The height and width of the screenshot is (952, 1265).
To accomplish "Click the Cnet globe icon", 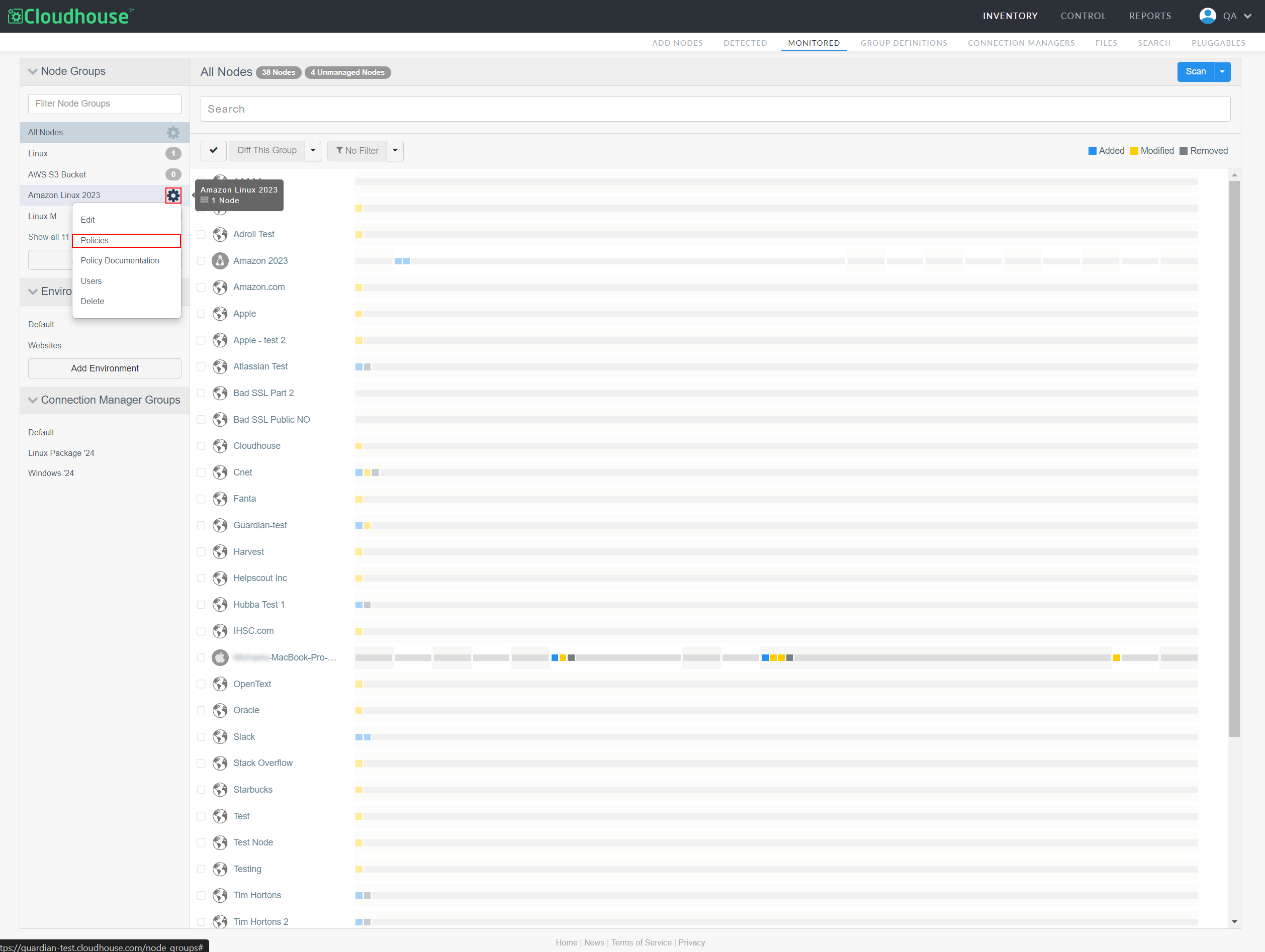I will (x=220, y=472).
